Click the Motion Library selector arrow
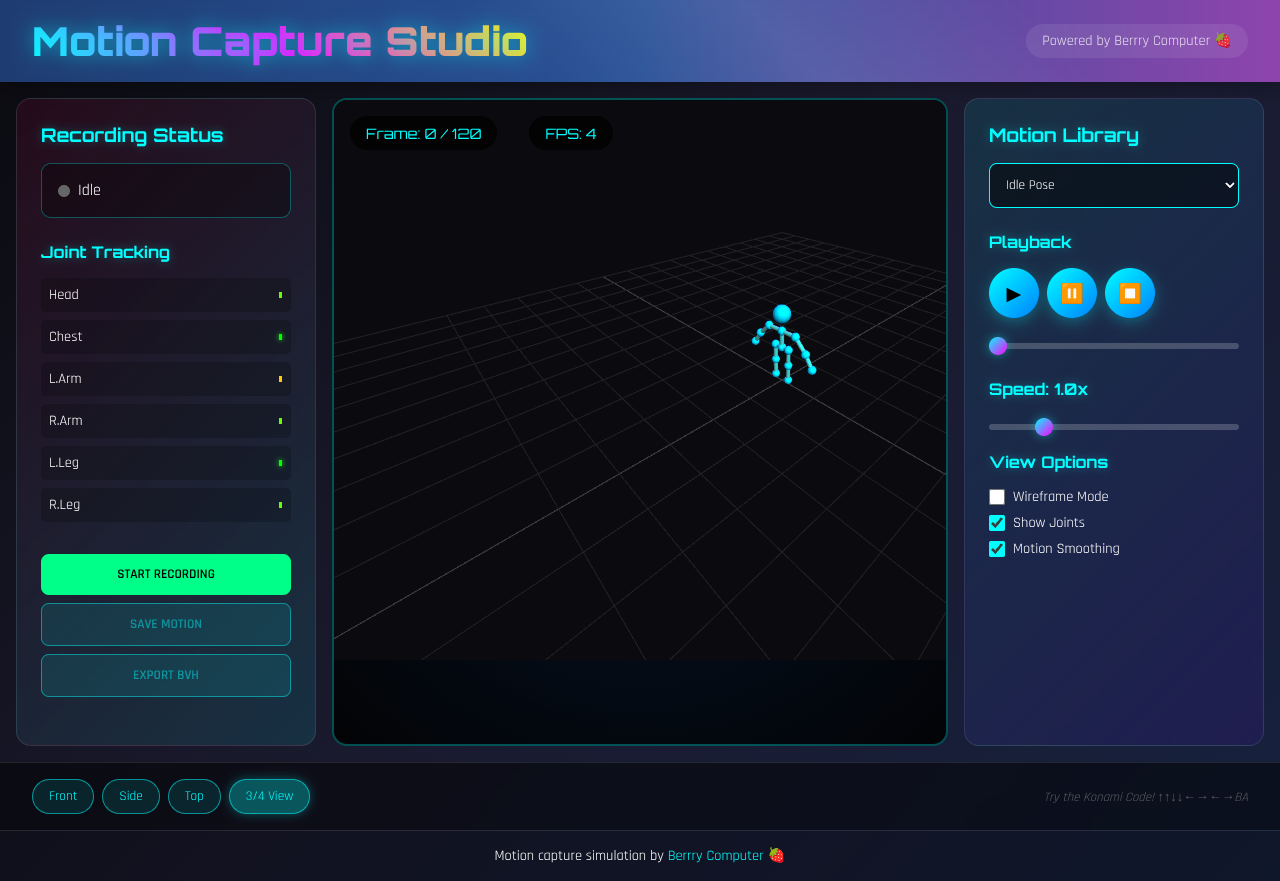Viewport: 1280px width, 881px height. click(1230, 185)
